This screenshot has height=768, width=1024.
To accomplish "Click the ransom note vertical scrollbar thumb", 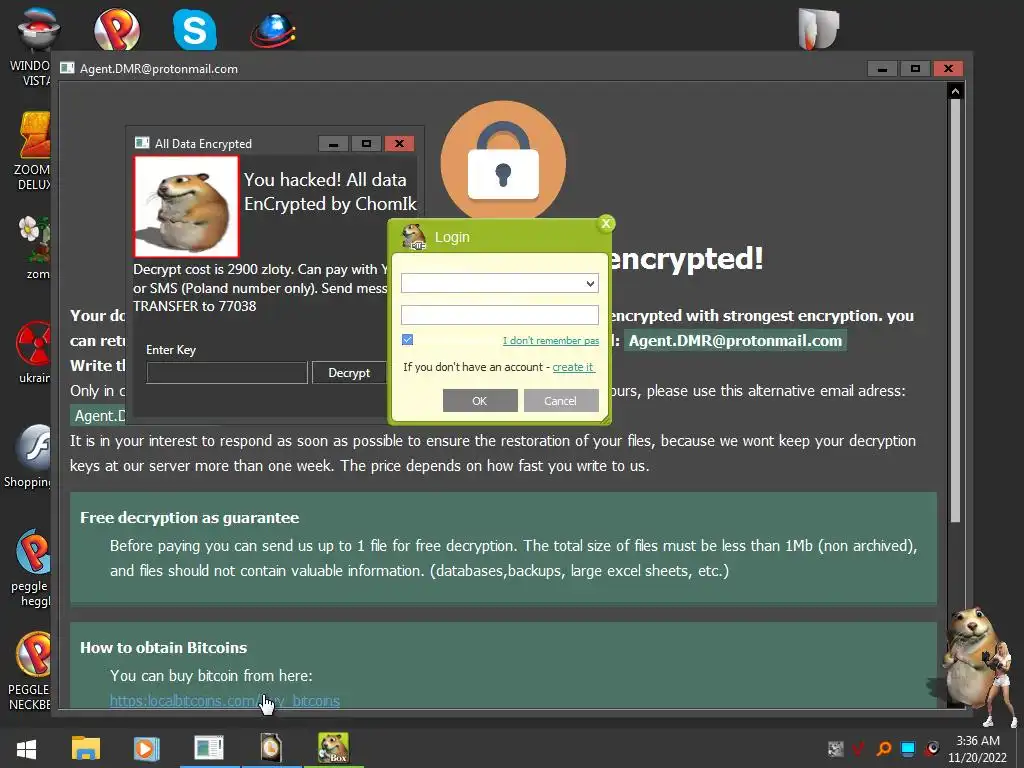I will click(x=955, y=311).
